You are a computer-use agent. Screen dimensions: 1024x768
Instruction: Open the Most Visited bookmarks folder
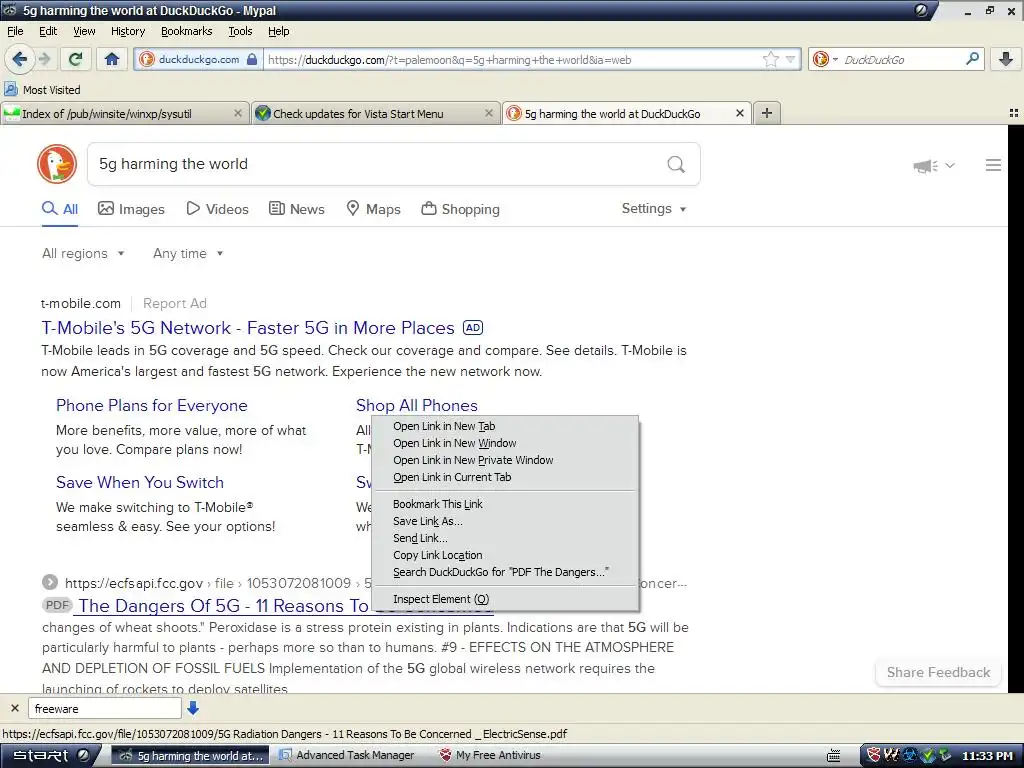[x=43, y=89]
